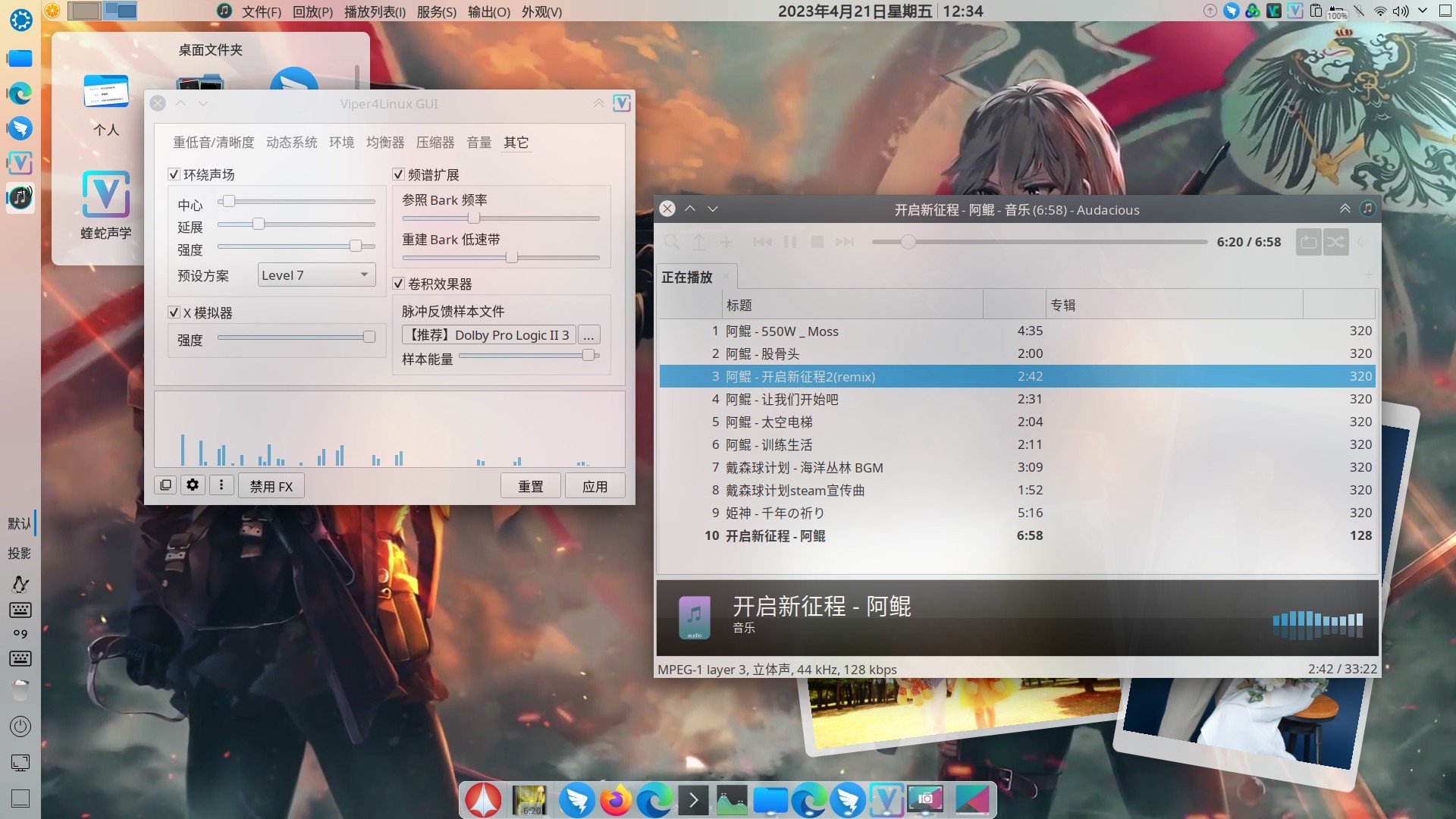Toggle repeat mode in Audacious
The image size is (1456, 819).
coord(1308,241)
